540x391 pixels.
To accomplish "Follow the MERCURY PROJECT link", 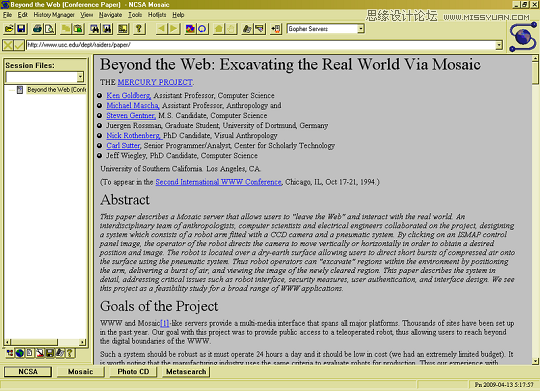I will pyautogui.click(x=155, y=82).
